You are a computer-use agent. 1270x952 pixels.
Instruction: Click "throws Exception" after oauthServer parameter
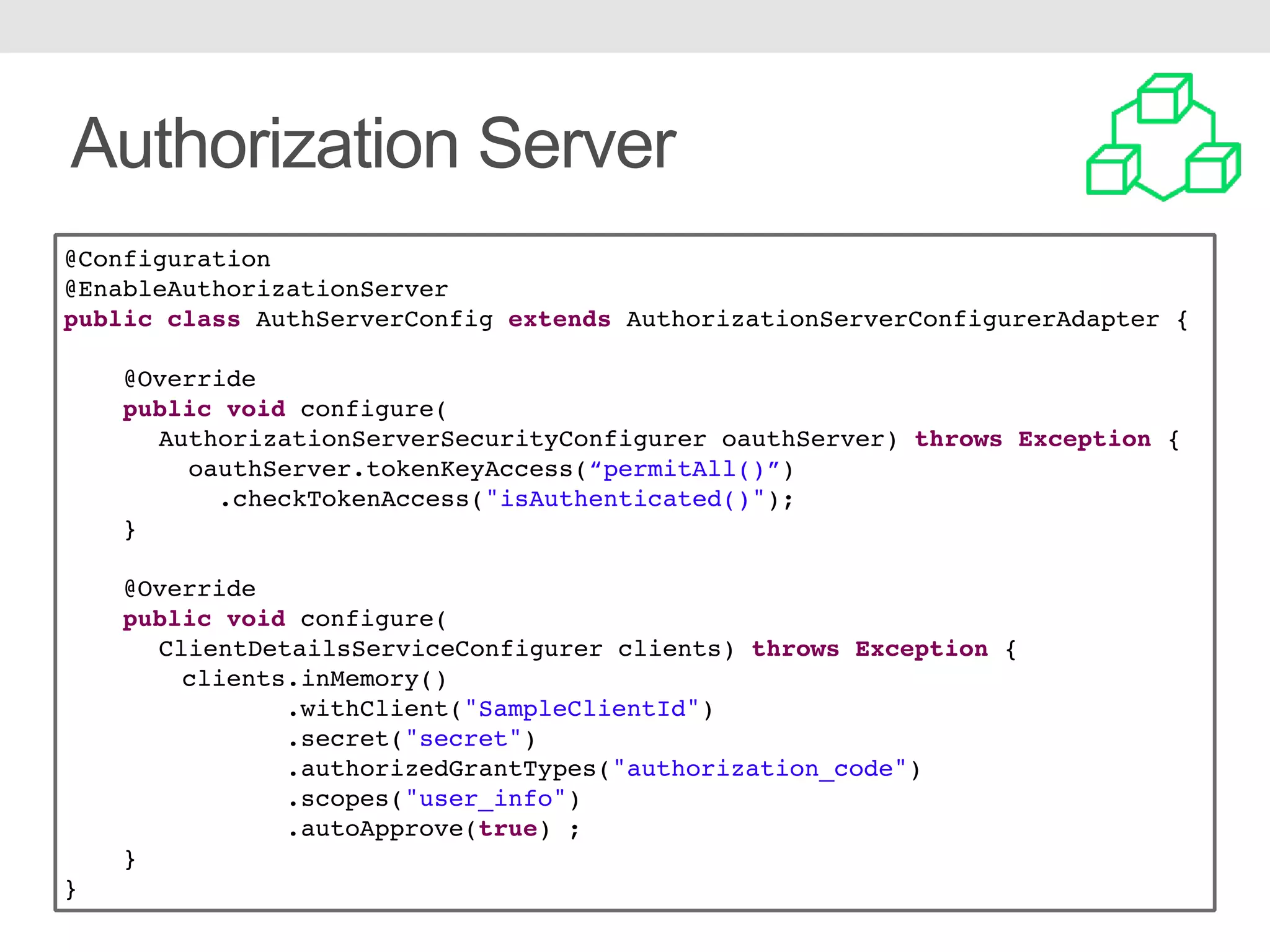(x=1032, y=439)
